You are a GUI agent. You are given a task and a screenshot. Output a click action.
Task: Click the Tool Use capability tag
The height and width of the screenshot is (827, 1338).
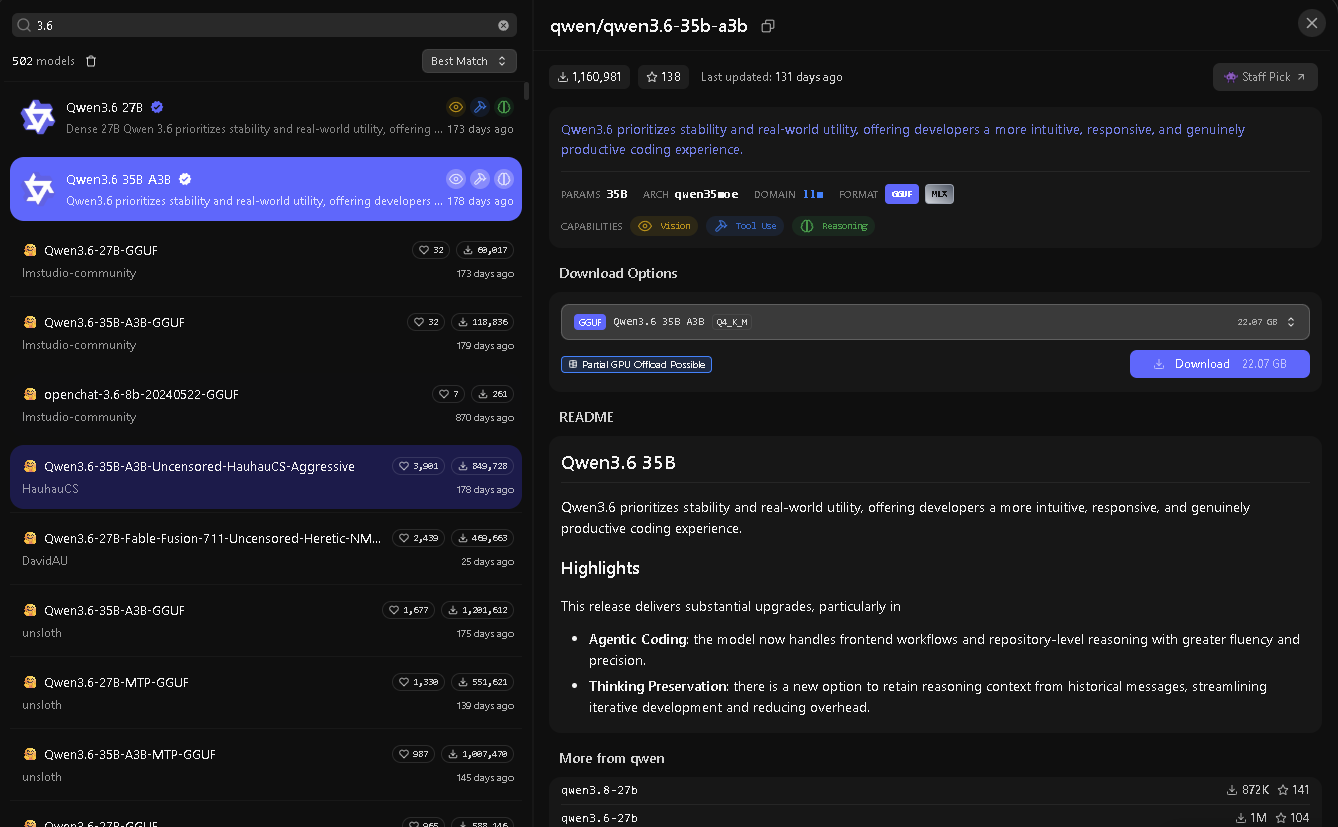(x=745, y=226)
